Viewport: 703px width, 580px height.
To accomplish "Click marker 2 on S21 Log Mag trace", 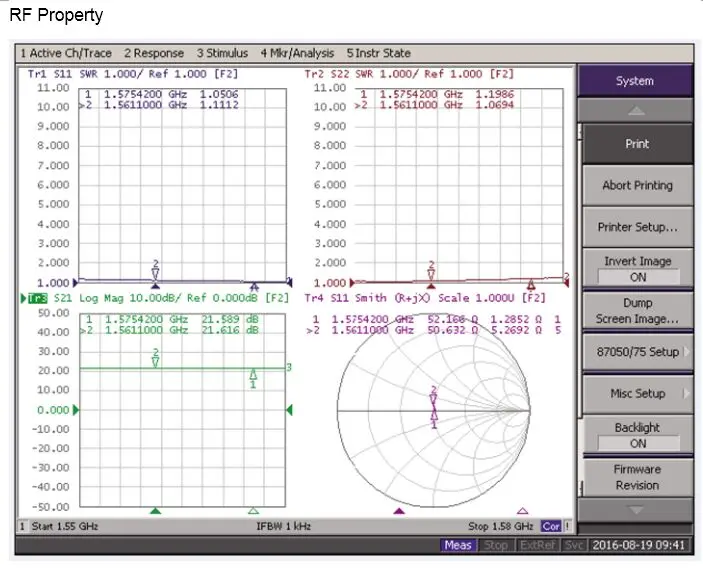I will (156, 362).
